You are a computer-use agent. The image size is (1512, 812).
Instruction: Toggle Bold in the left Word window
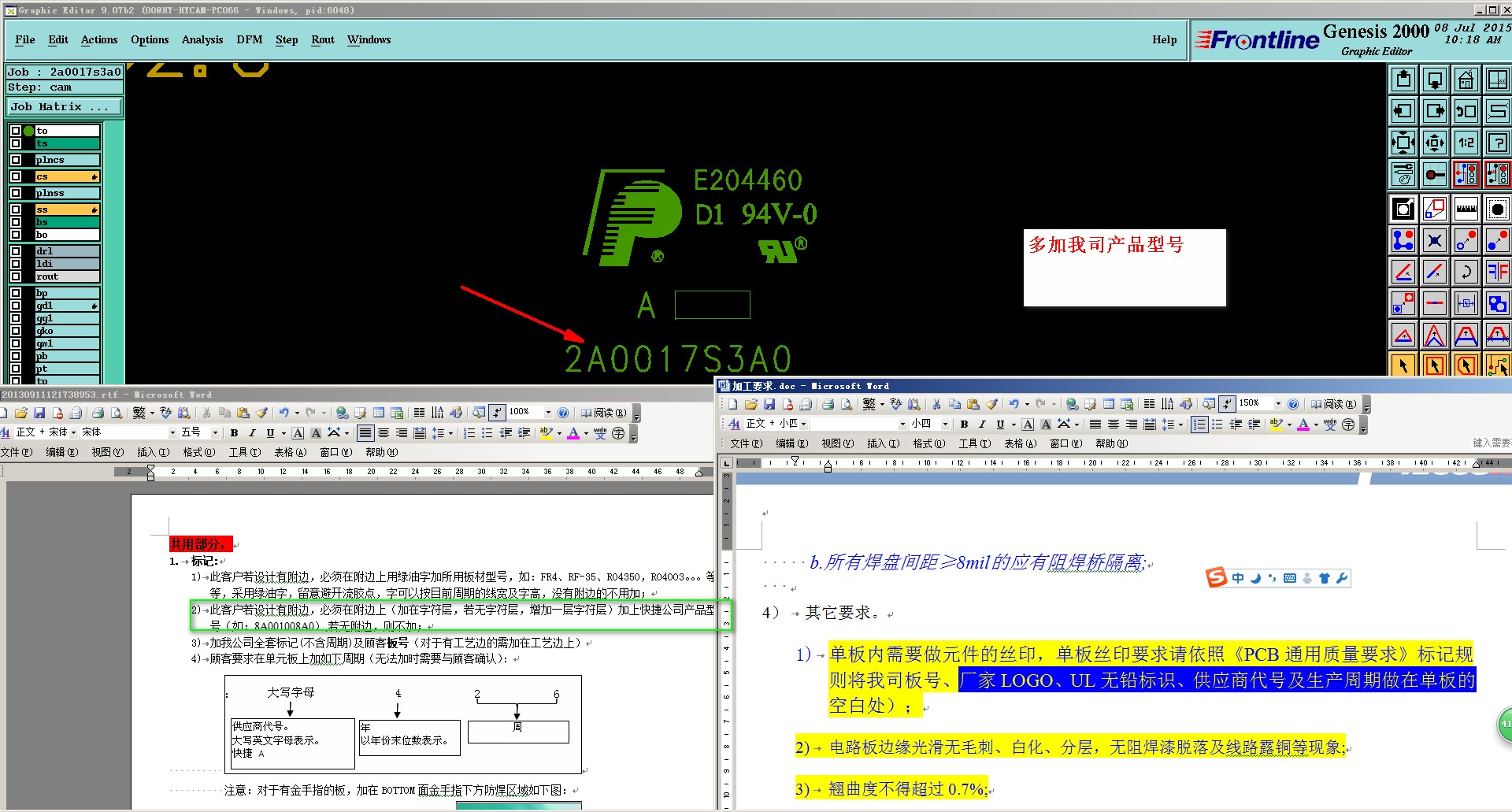(234, 432)
